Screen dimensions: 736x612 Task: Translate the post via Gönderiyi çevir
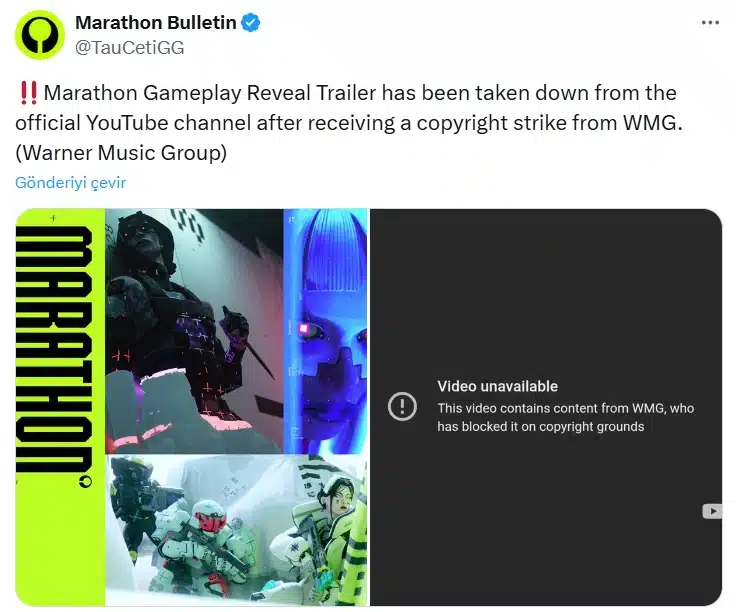pyautogui.click(x=70, y=183)
